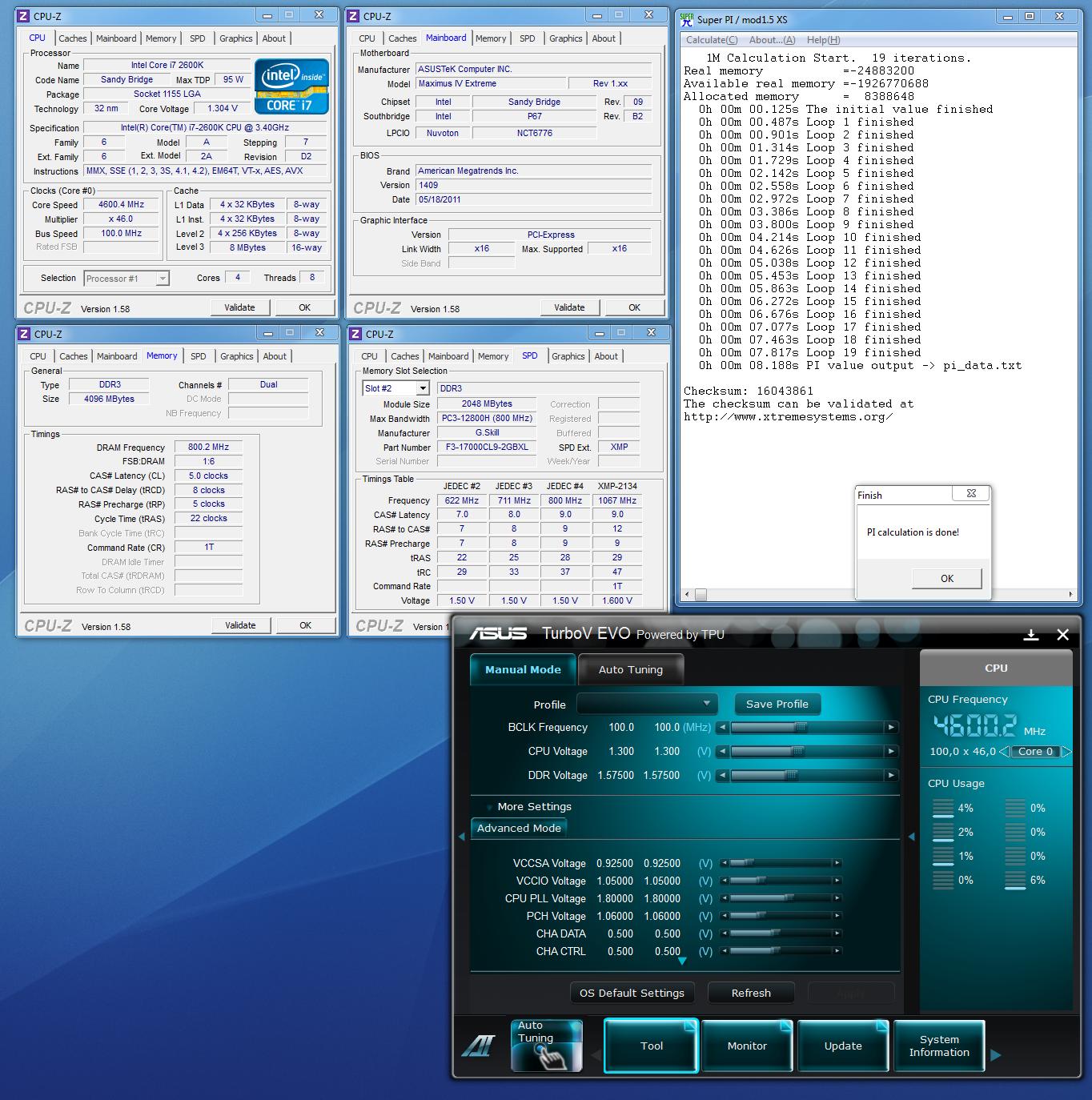Viewport: 1092px width, 1100px height.
Task: Open About menu in Super PI
Action: (773, 40)
